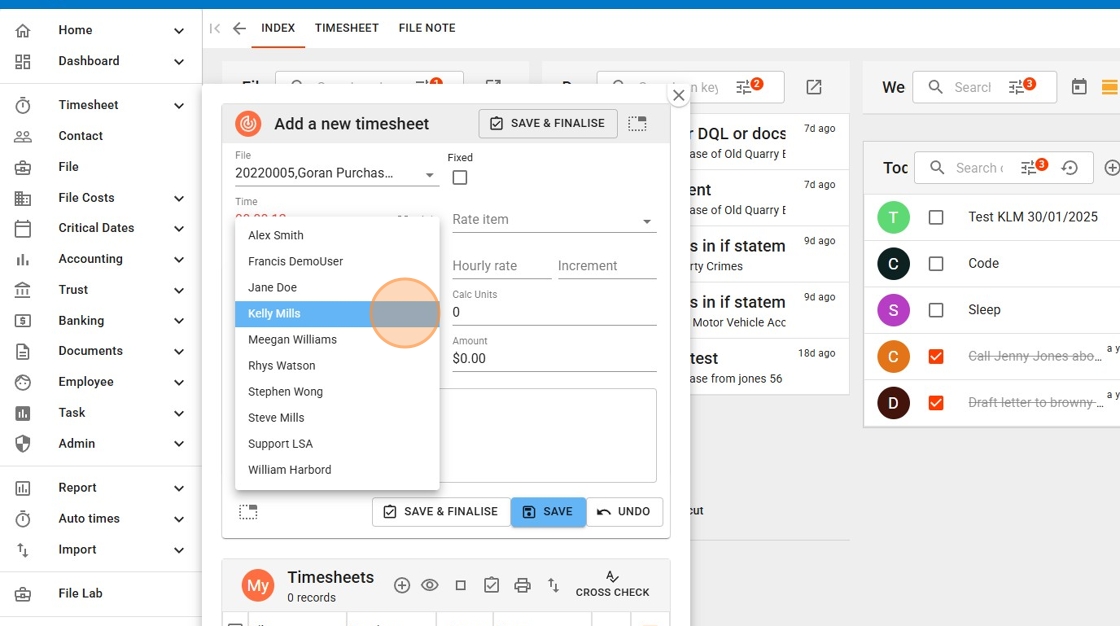
Task: Click the Documents page icon
Action: click(x=23, y=352)
